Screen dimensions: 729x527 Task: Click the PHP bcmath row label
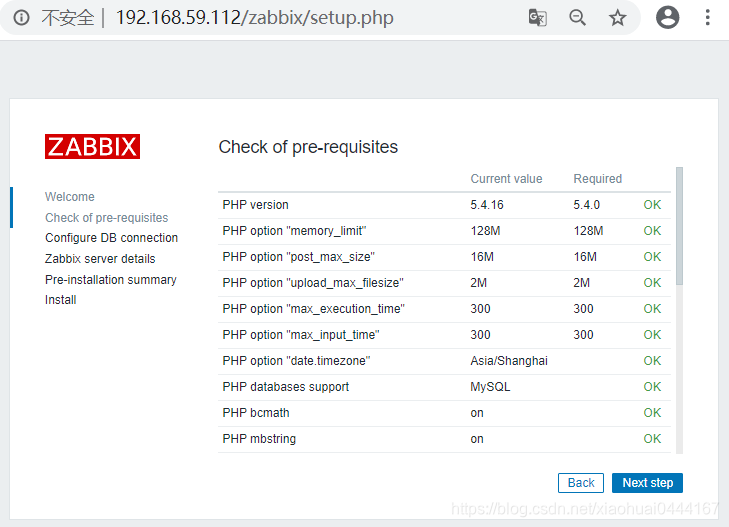tap(256, 413)
